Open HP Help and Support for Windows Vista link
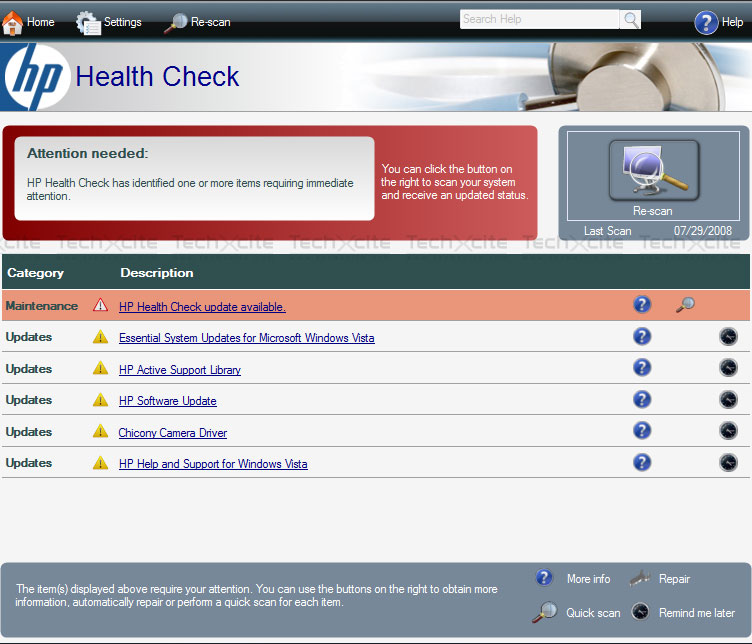752x644 pixels. pos(213,464)
